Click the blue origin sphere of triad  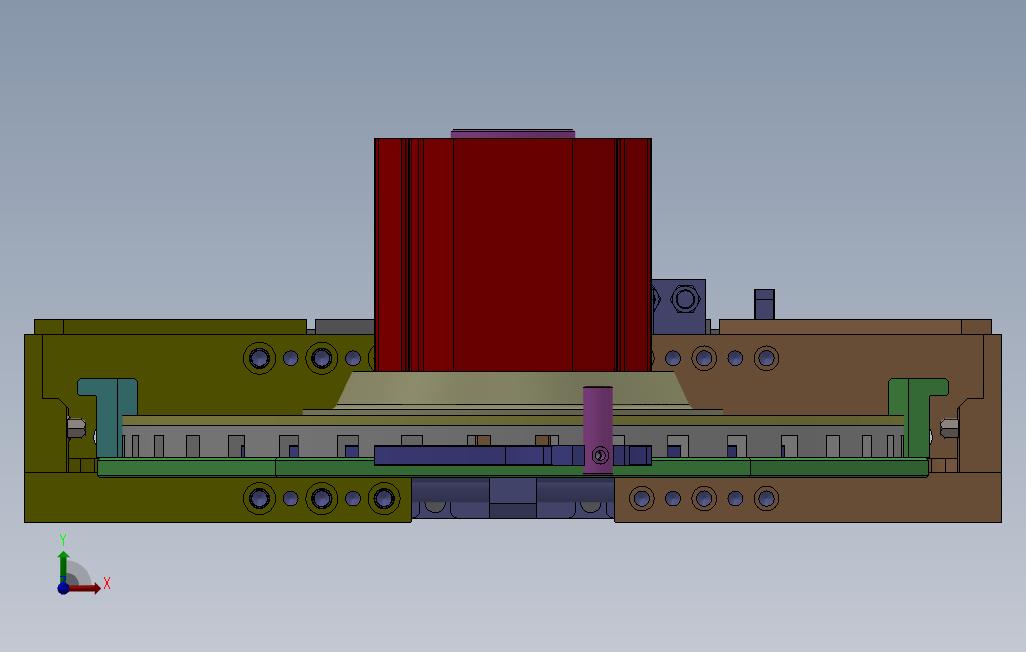point(63,588)
